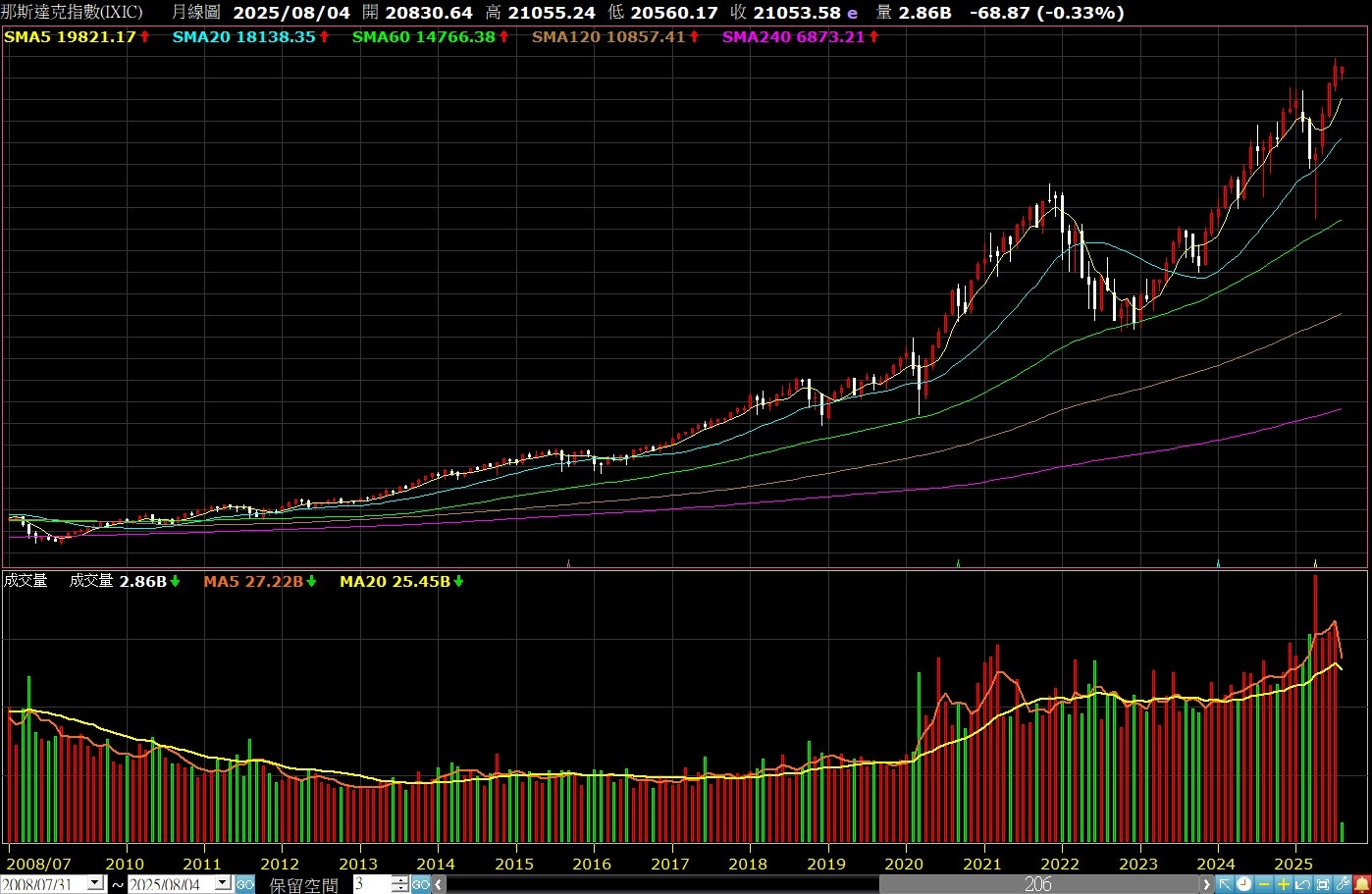Screen dimensions: 1372x894
Task: Zoom in with the yellow plus icon
Action: pyautogui.click(x=1283, y=884)
